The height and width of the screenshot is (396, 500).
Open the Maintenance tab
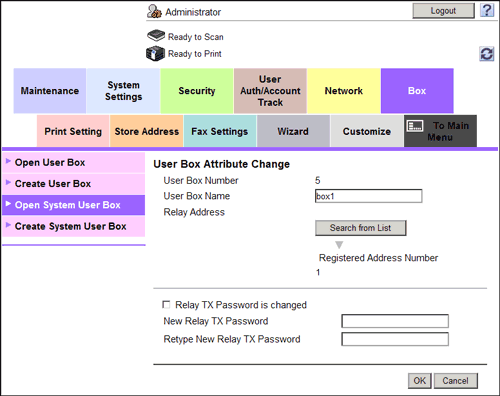coord(50,91)
